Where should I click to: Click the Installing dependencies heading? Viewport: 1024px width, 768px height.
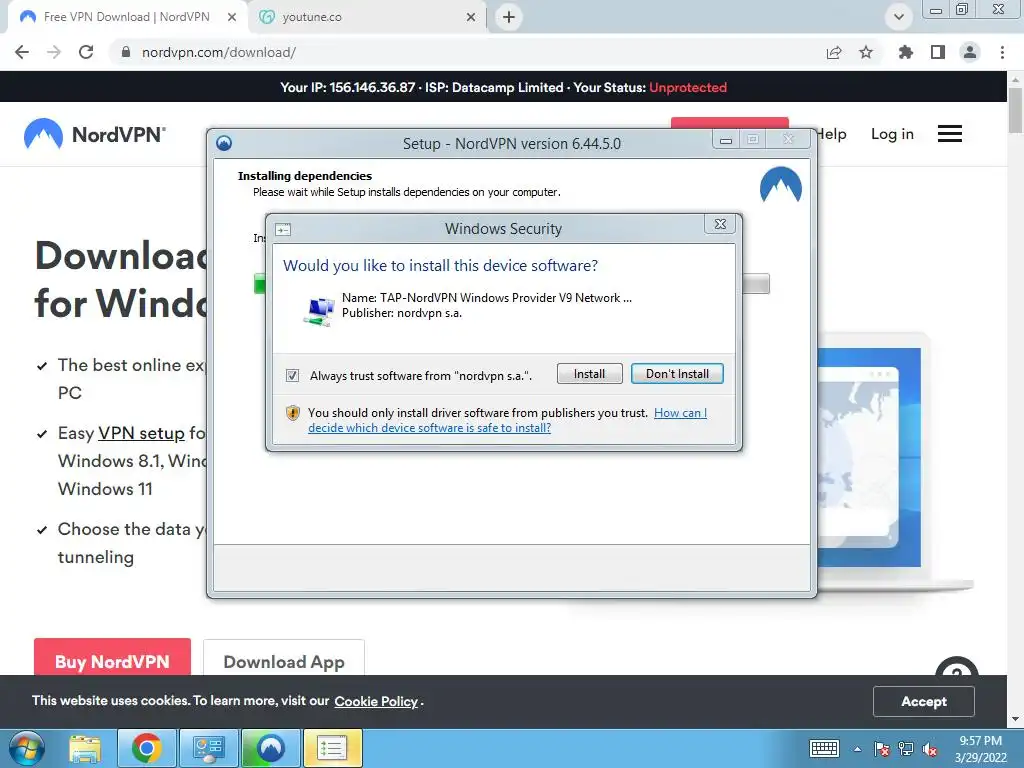coord(304,176)
